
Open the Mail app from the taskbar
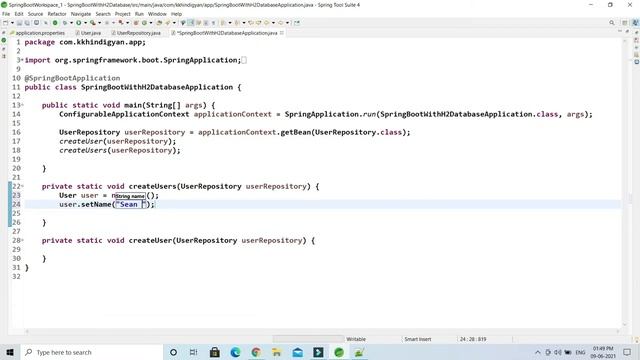point(298,352)
